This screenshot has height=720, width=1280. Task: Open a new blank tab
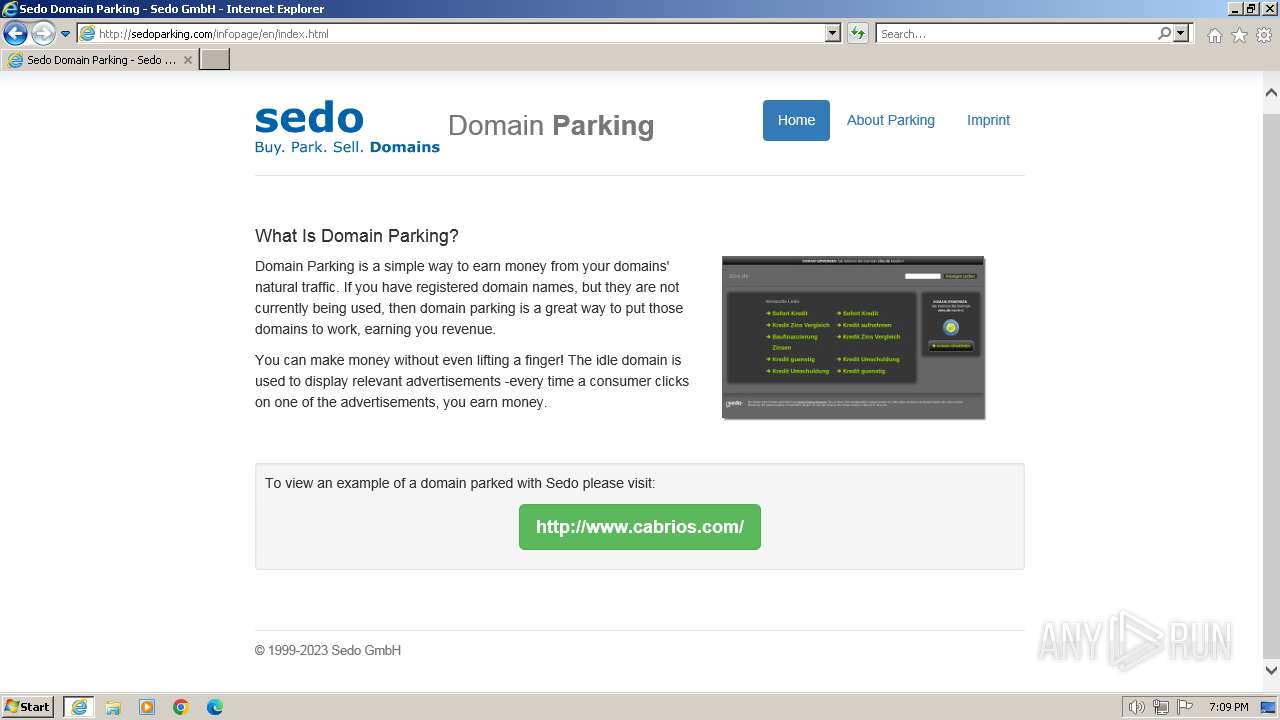[215, 60]
